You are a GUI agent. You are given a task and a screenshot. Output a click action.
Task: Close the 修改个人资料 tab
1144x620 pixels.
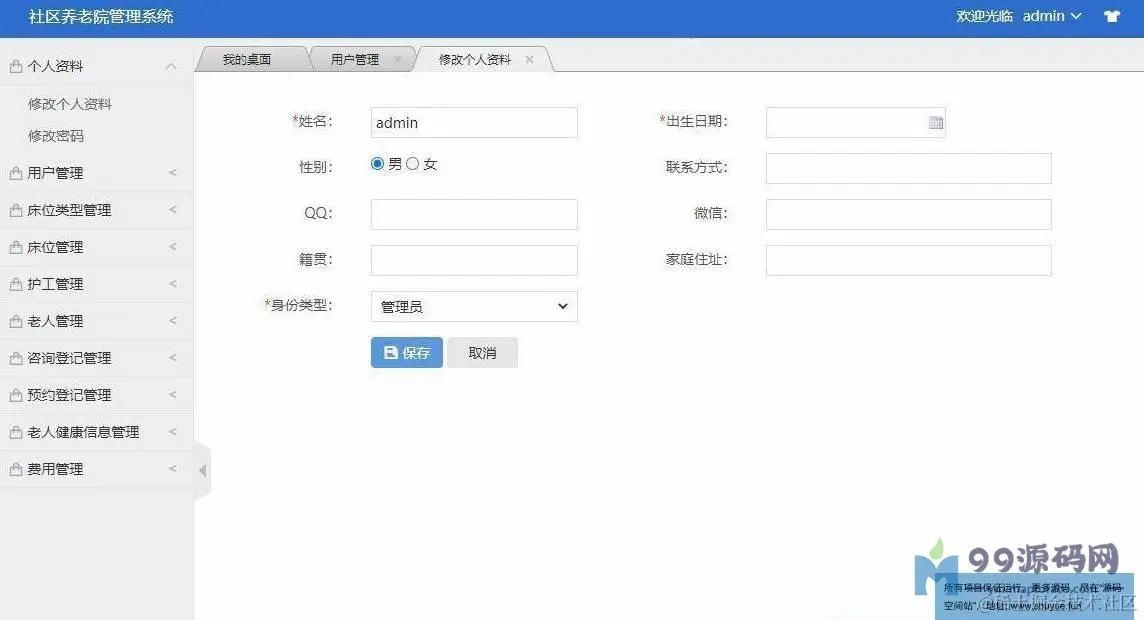pos(529,60)
